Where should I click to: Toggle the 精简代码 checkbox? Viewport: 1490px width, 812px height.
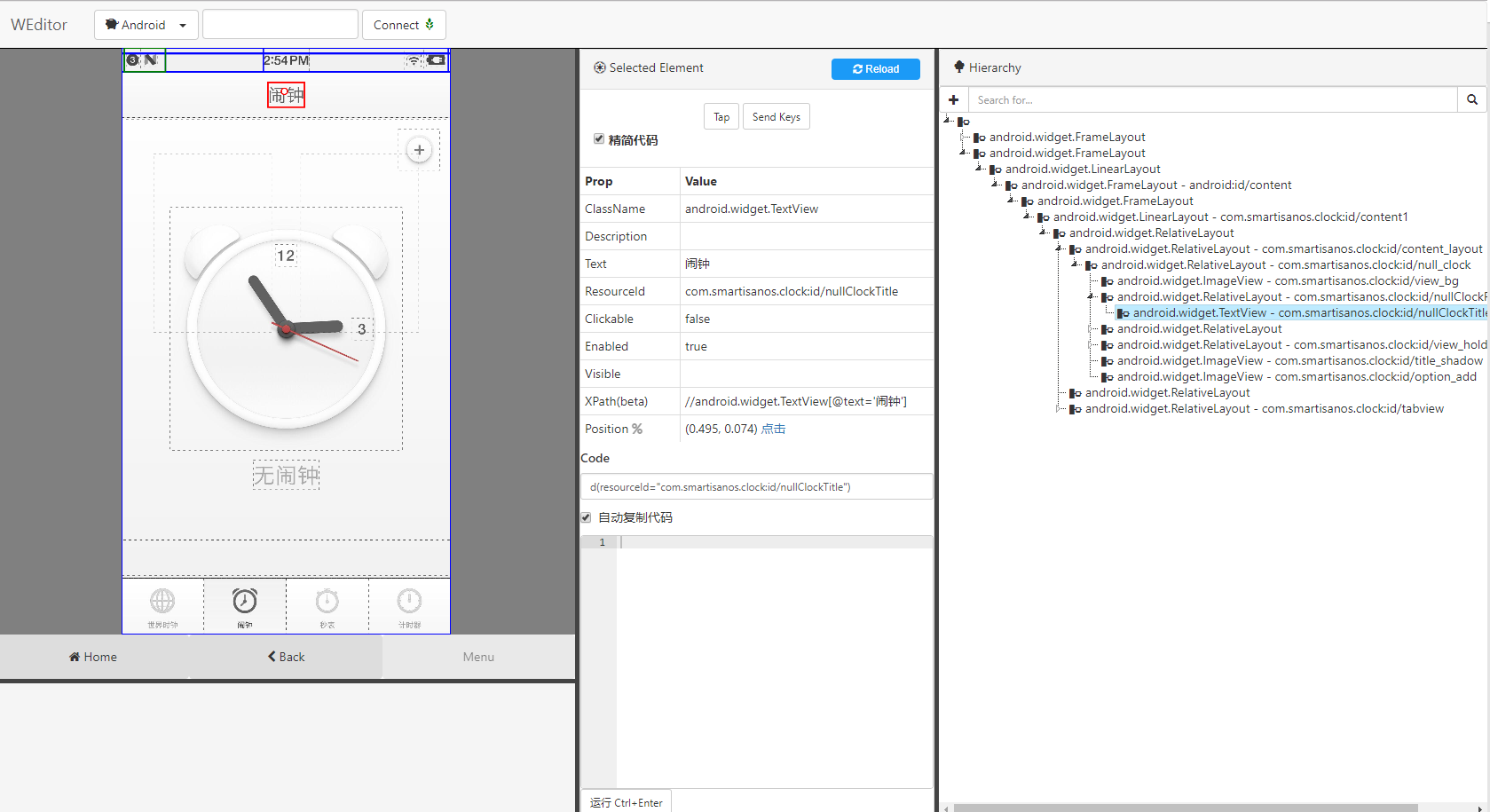point(599,138)
